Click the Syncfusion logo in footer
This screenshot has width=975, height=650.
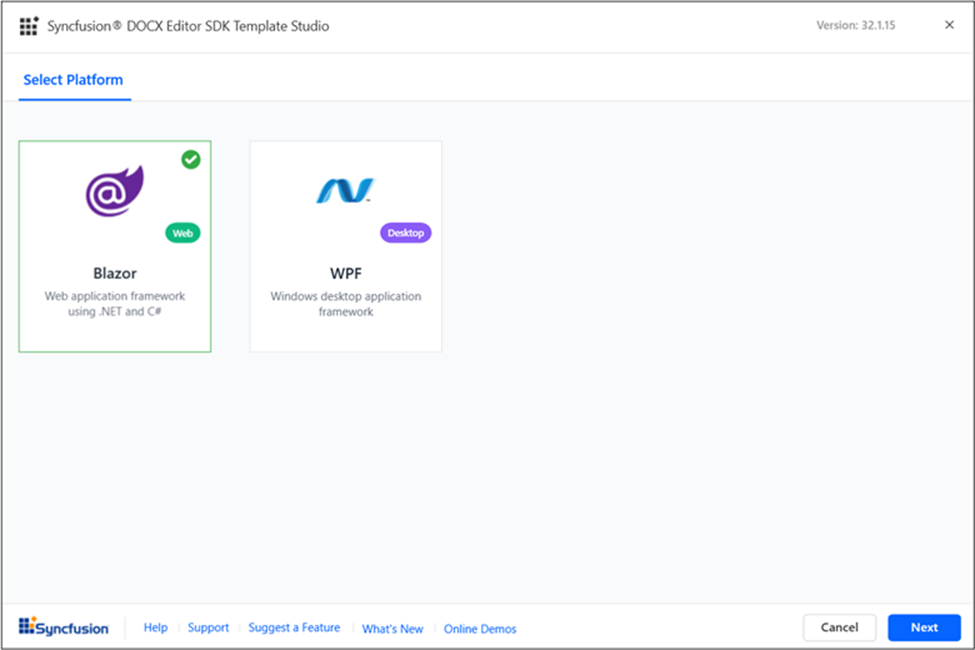coord(63,627)
